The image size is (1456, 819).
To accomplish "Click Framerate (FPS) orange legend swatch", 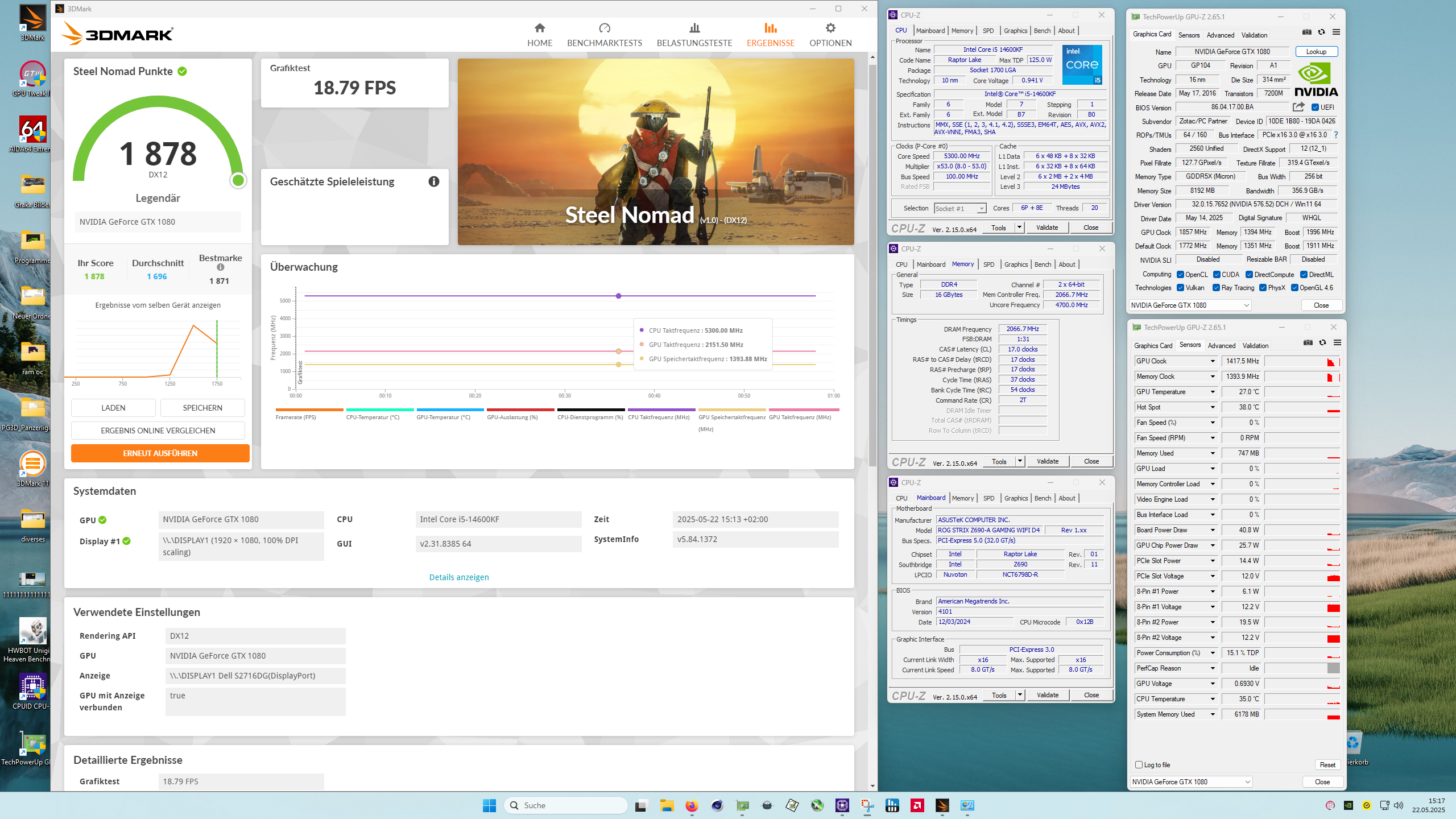I will (309, 409).
